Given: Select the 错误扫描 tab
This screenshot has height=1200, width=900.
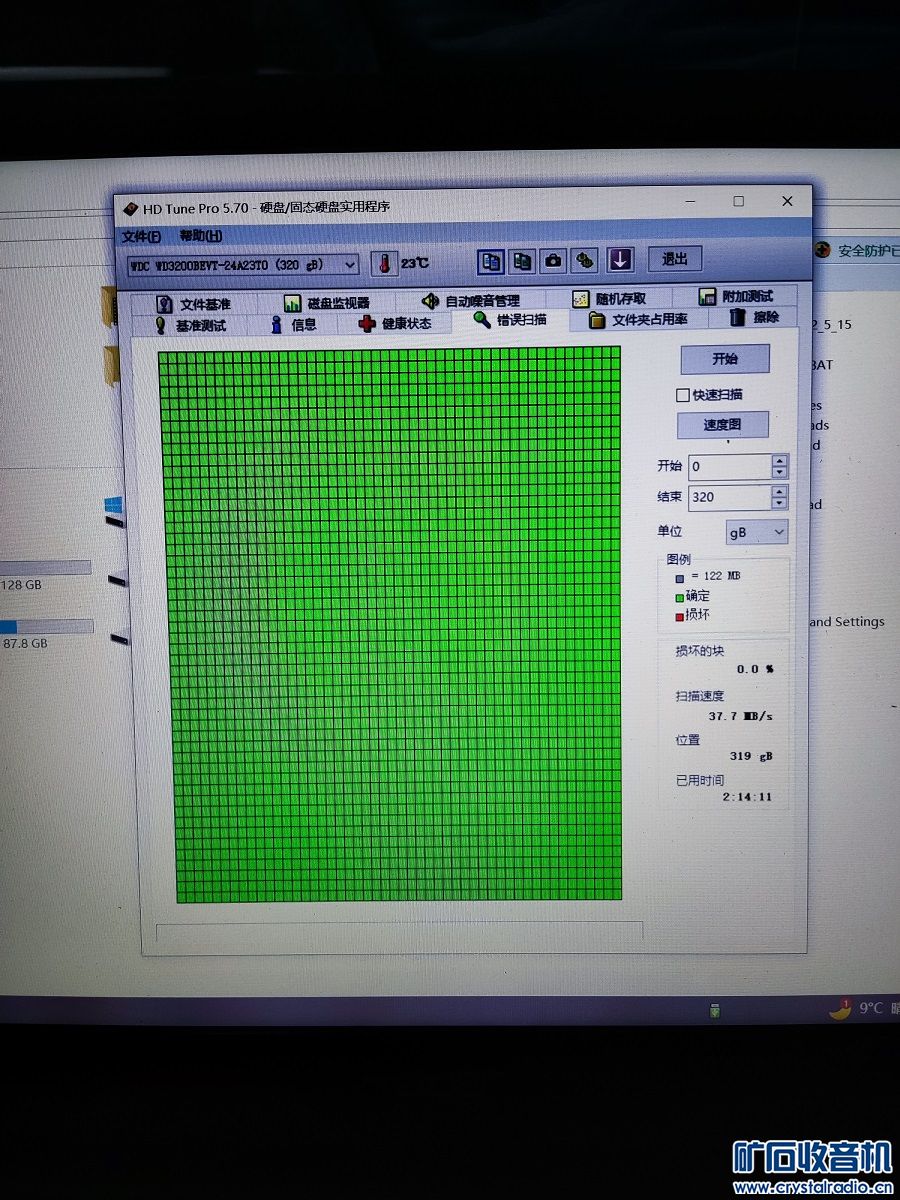Looking at the screenshot, I should 510,320.
